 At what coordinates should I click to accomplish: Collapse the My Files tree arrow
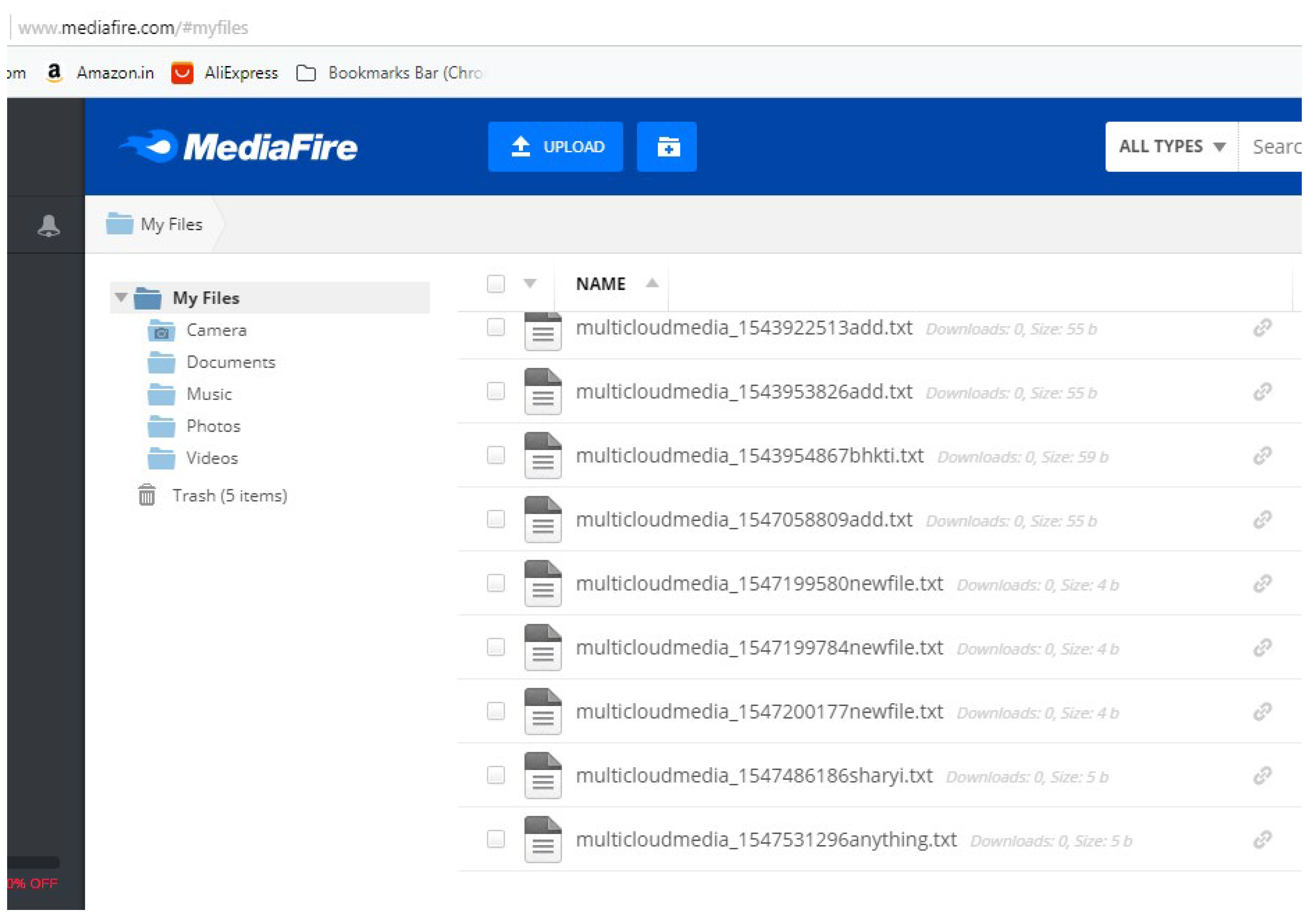(x=121, y=298)
